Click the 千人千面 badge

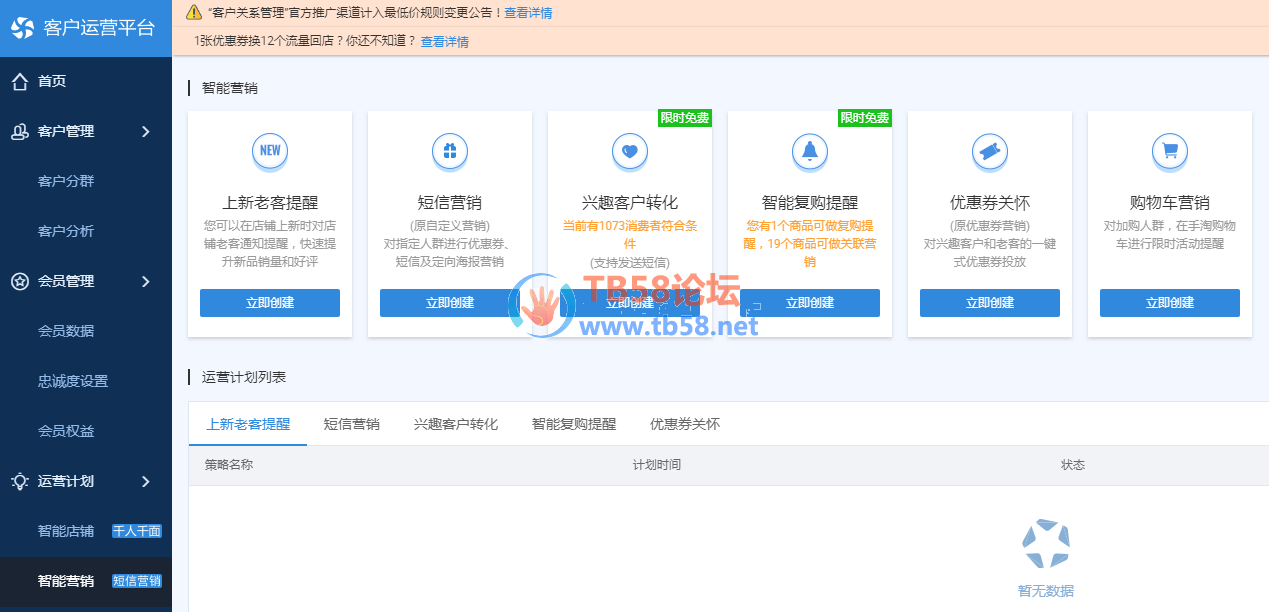point(137,531)
